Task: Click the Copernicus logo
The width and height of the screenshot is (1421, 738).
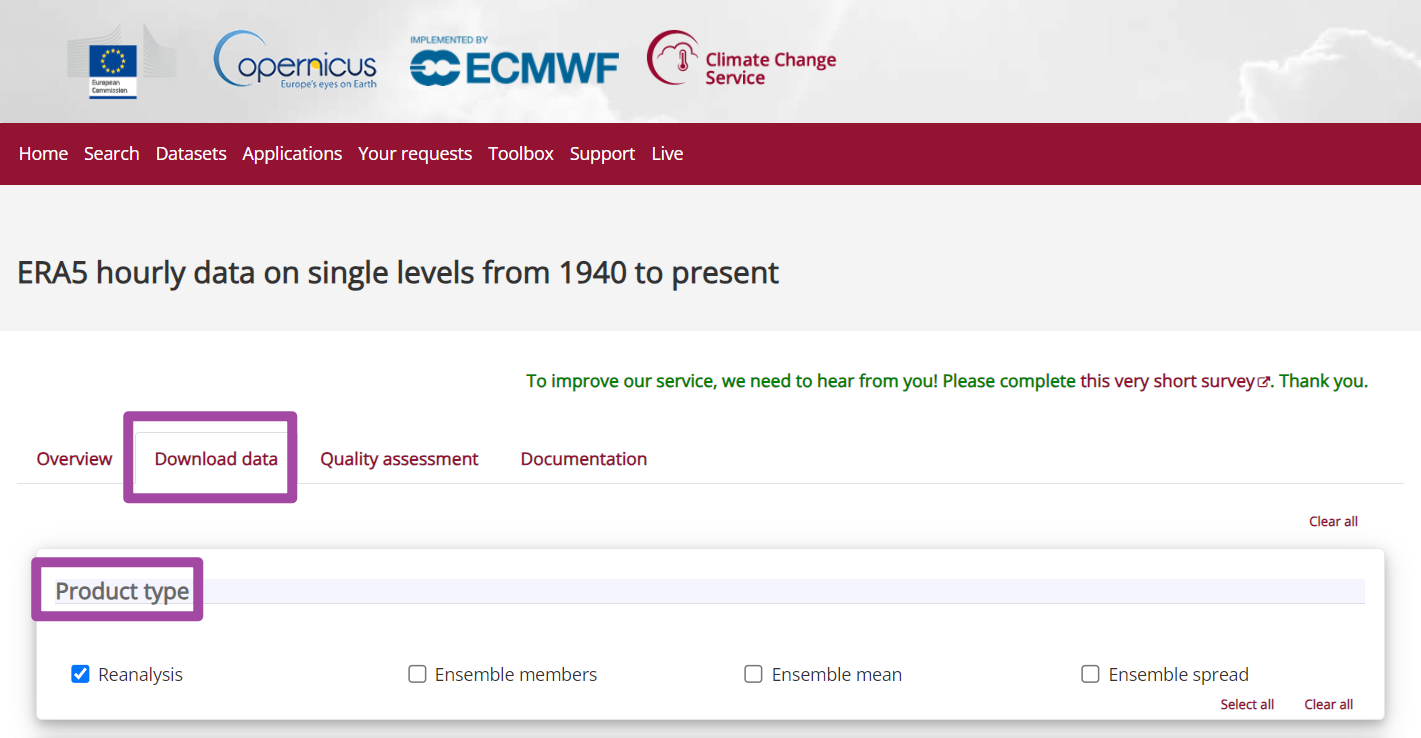Action: [x=295, y=60]
